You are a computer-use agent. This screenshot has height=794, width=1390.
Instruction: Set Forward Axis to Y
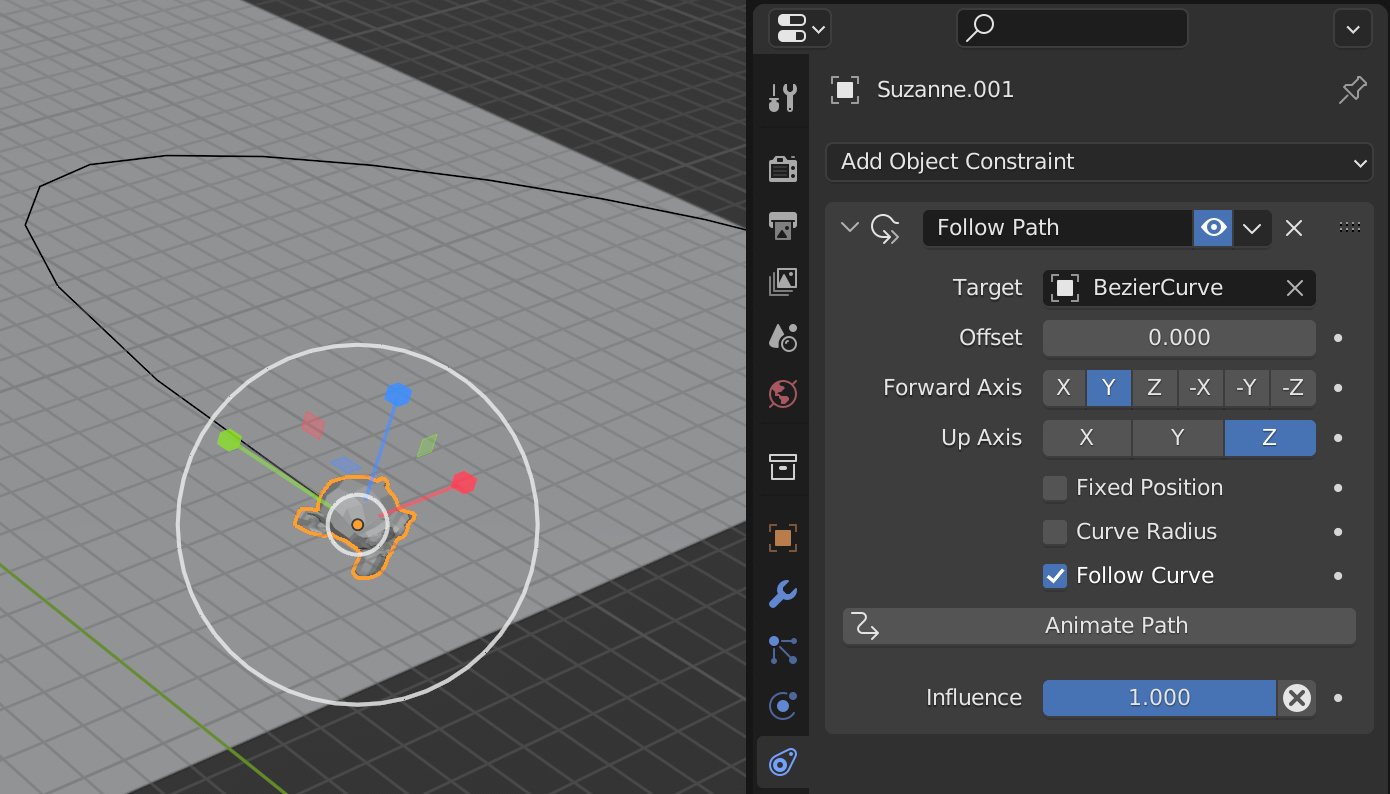click(x=1109, y=388)
